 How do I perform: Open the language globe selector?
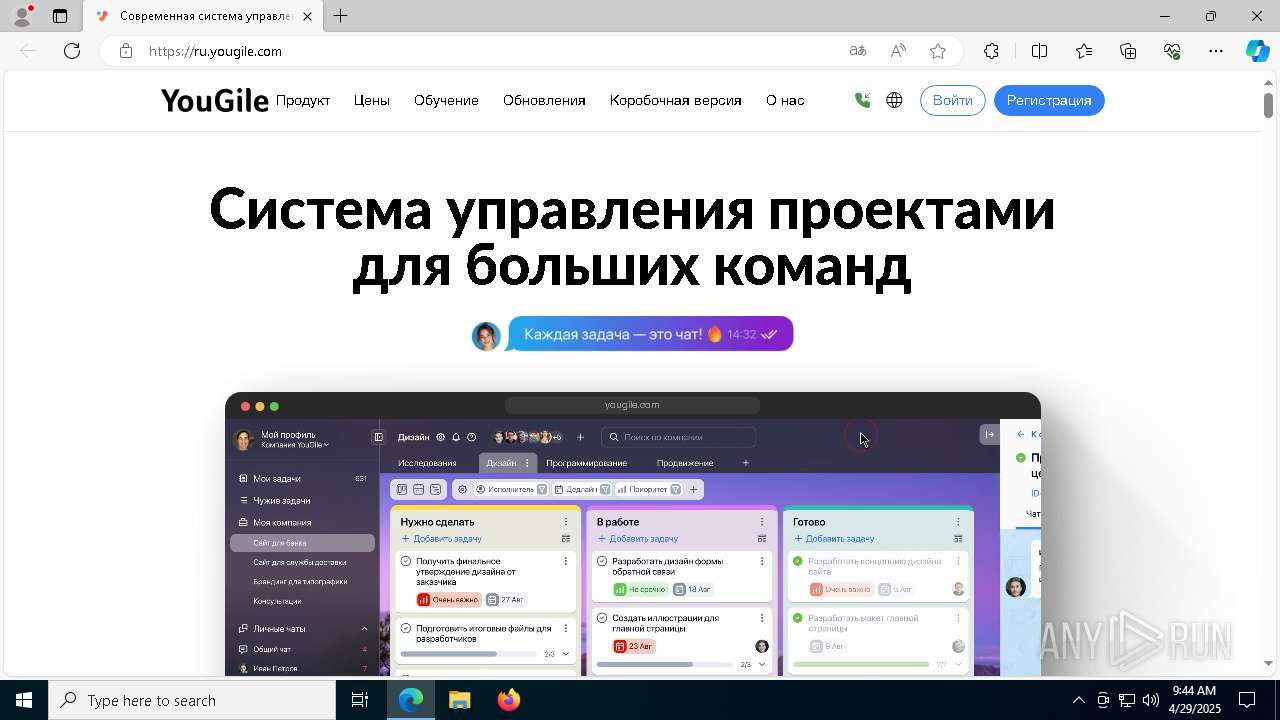pos(894,100)
